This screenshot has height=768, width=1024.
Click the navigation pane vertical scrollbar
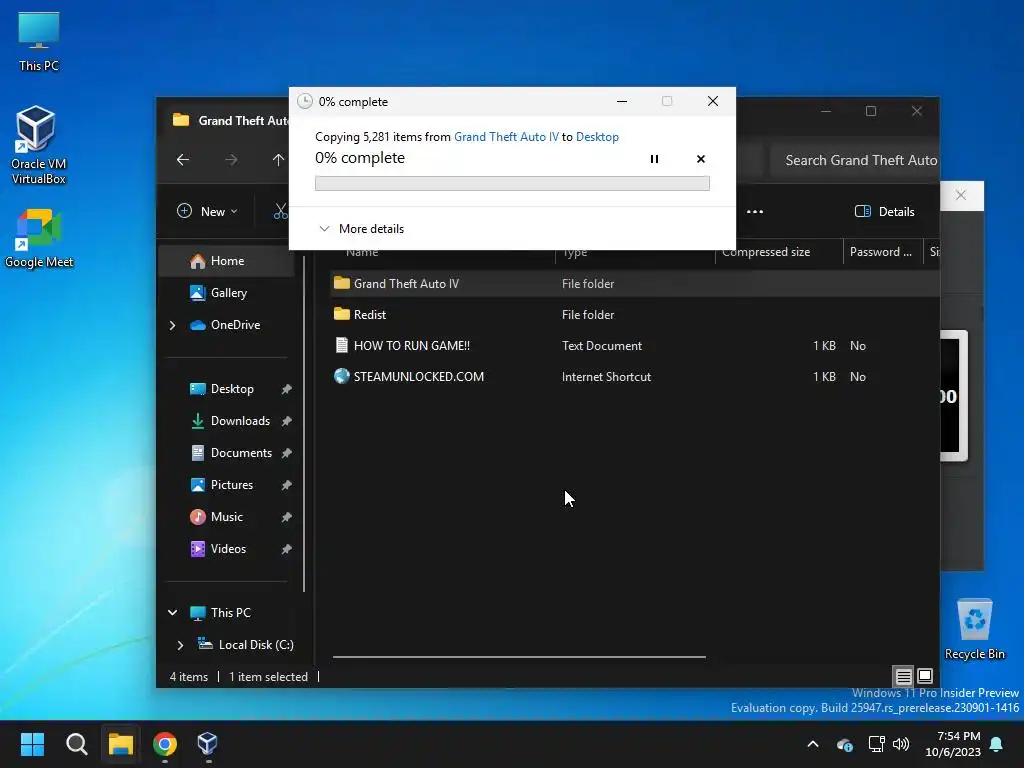pos(304,424)
